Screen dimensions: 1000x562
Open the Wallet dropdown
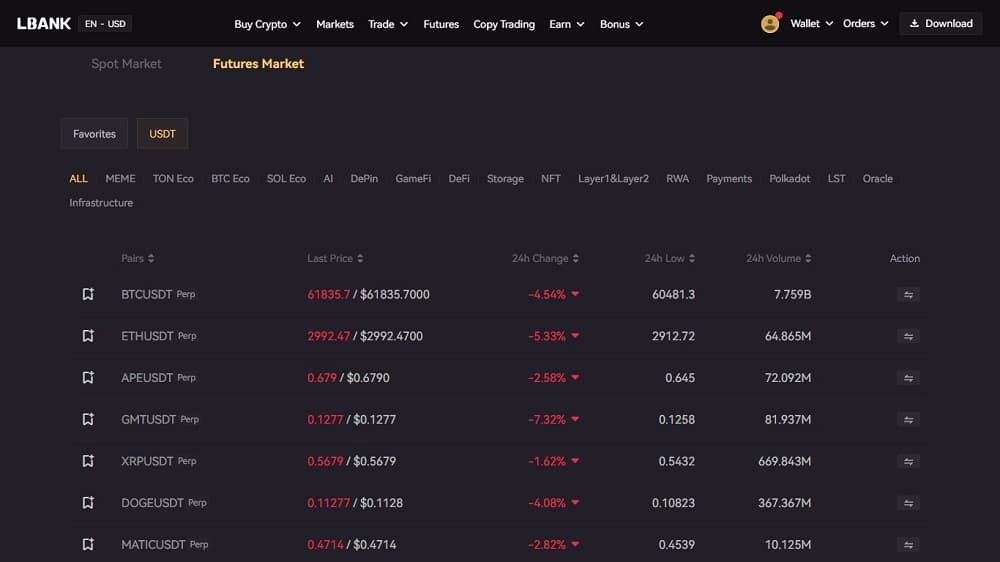[x=811, y=24]
